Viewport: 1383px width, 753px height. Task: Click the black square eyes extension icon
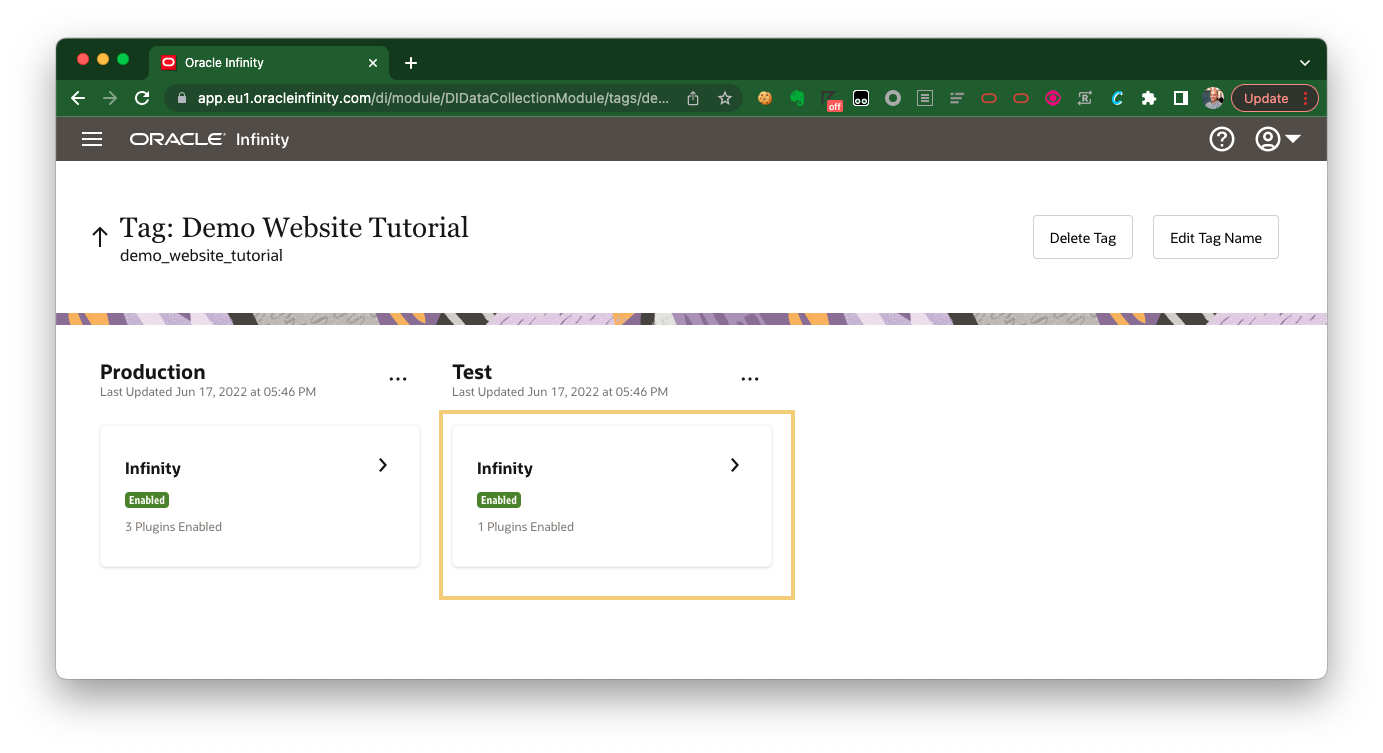pos(861,98)
